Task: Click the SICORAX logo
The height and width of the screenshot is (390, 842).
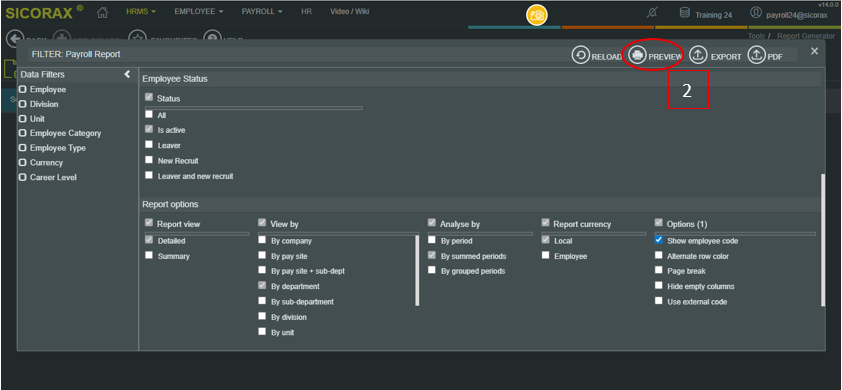Action: pyautogui.click(x=45, y=12)
